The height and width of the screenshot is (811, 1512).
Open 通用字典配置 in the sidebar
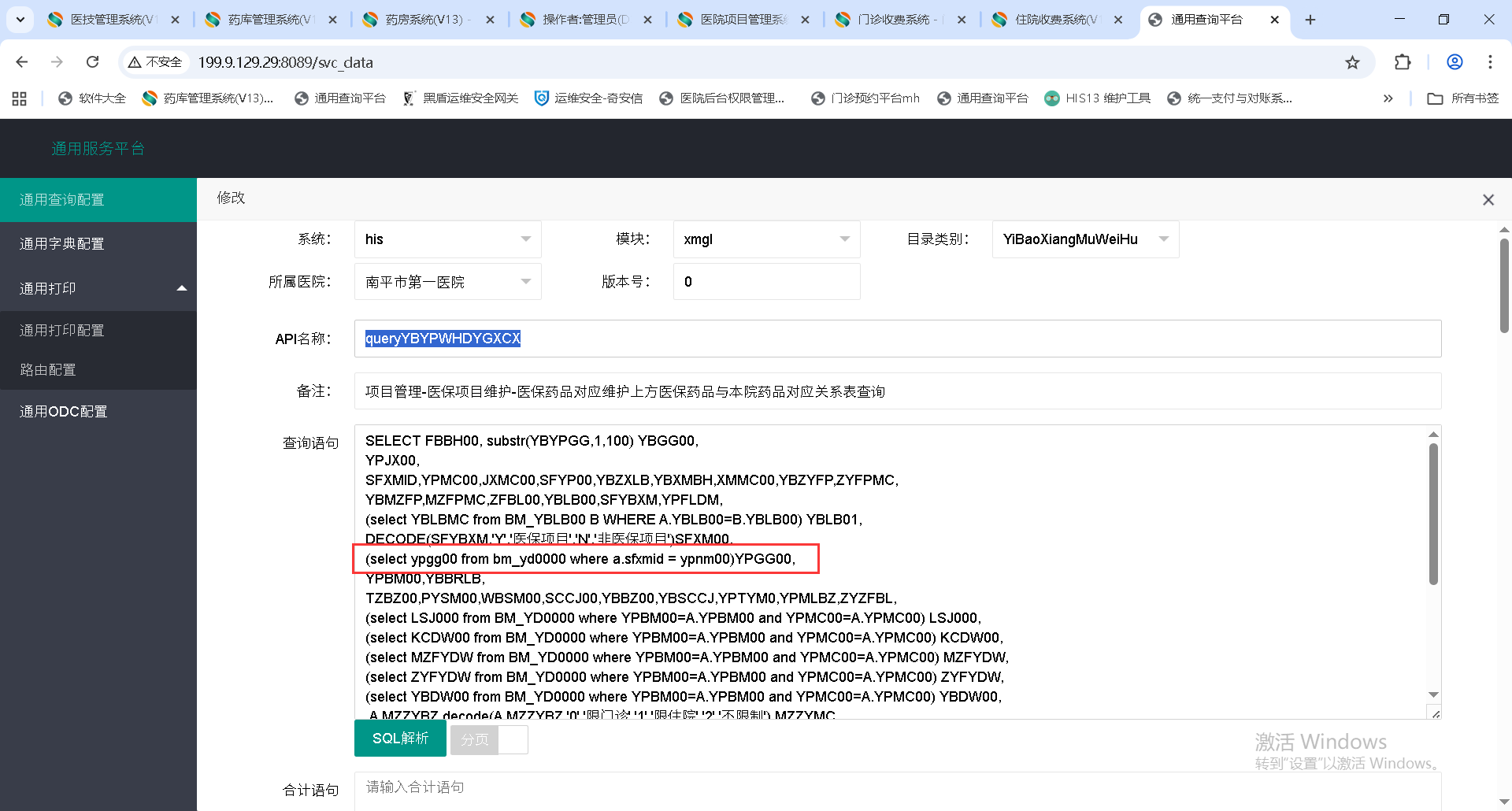click(x=98, y=244)
